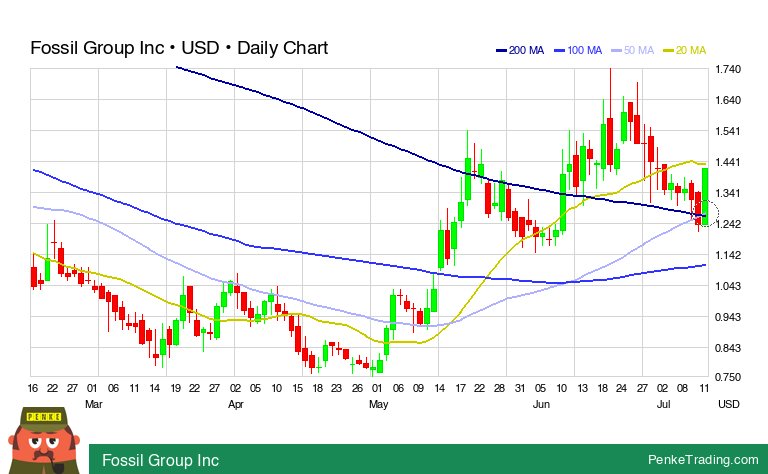768x474 pixels.
Task: Click the chart title Fossil Group Inc
Action: coord(179,48)
